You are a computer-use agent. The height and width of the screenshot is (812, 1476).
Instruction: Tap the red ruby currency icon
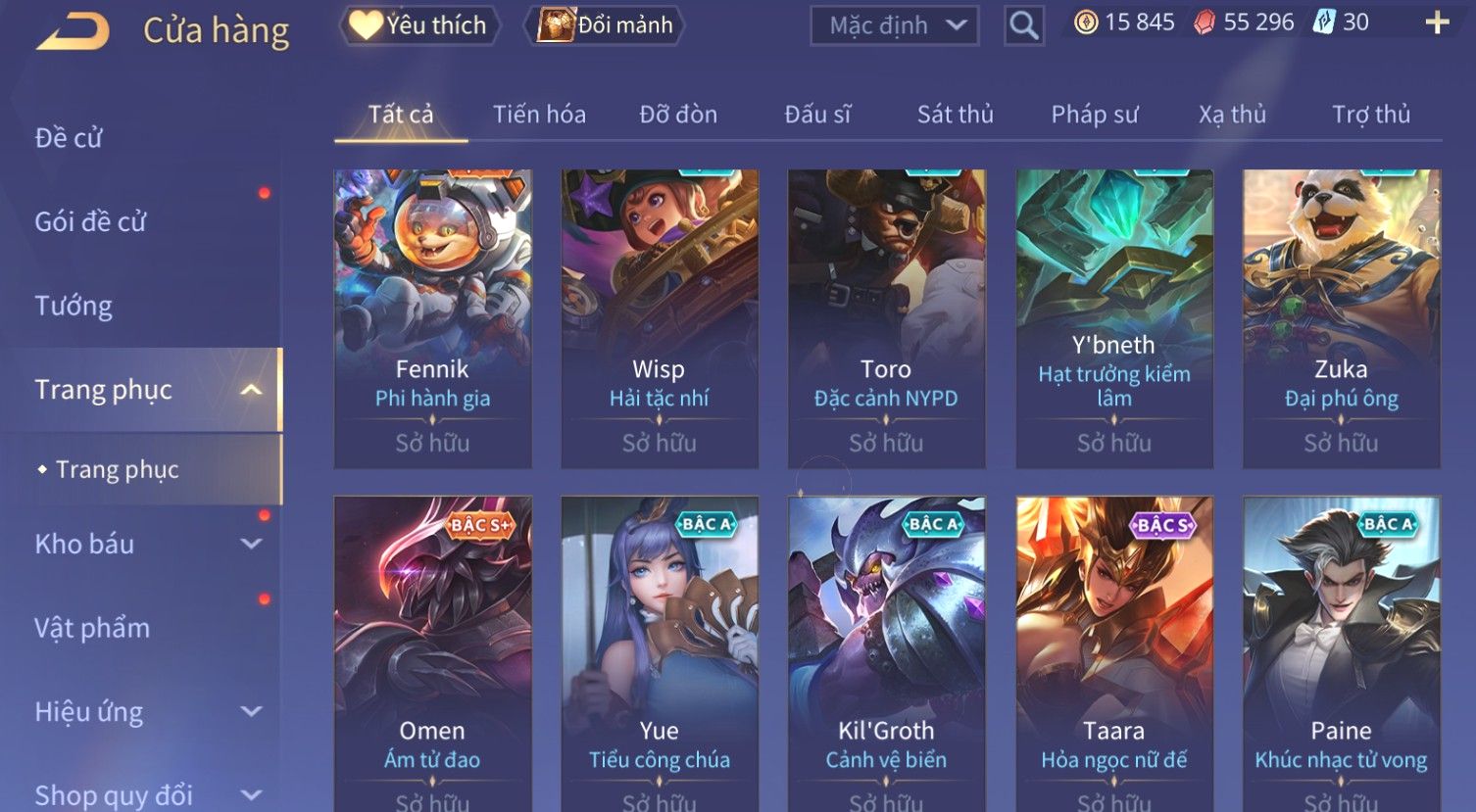coord(1205,23)
